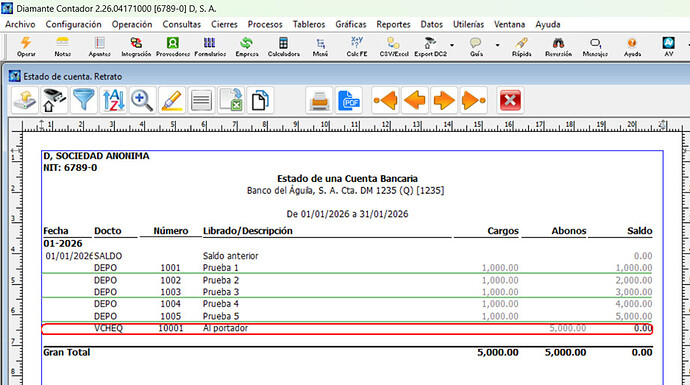
Task: Open the Utilerías menu
Action: [x=469, y=24]
